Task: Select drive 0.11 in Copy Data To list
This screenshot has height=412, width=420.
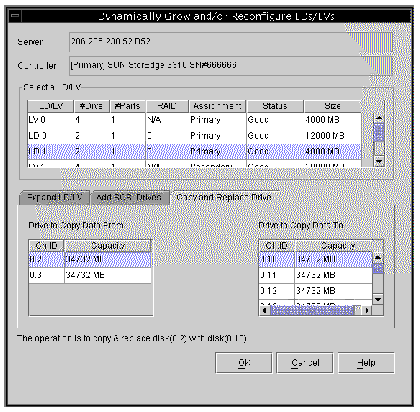Action: [x=316, y=275]
